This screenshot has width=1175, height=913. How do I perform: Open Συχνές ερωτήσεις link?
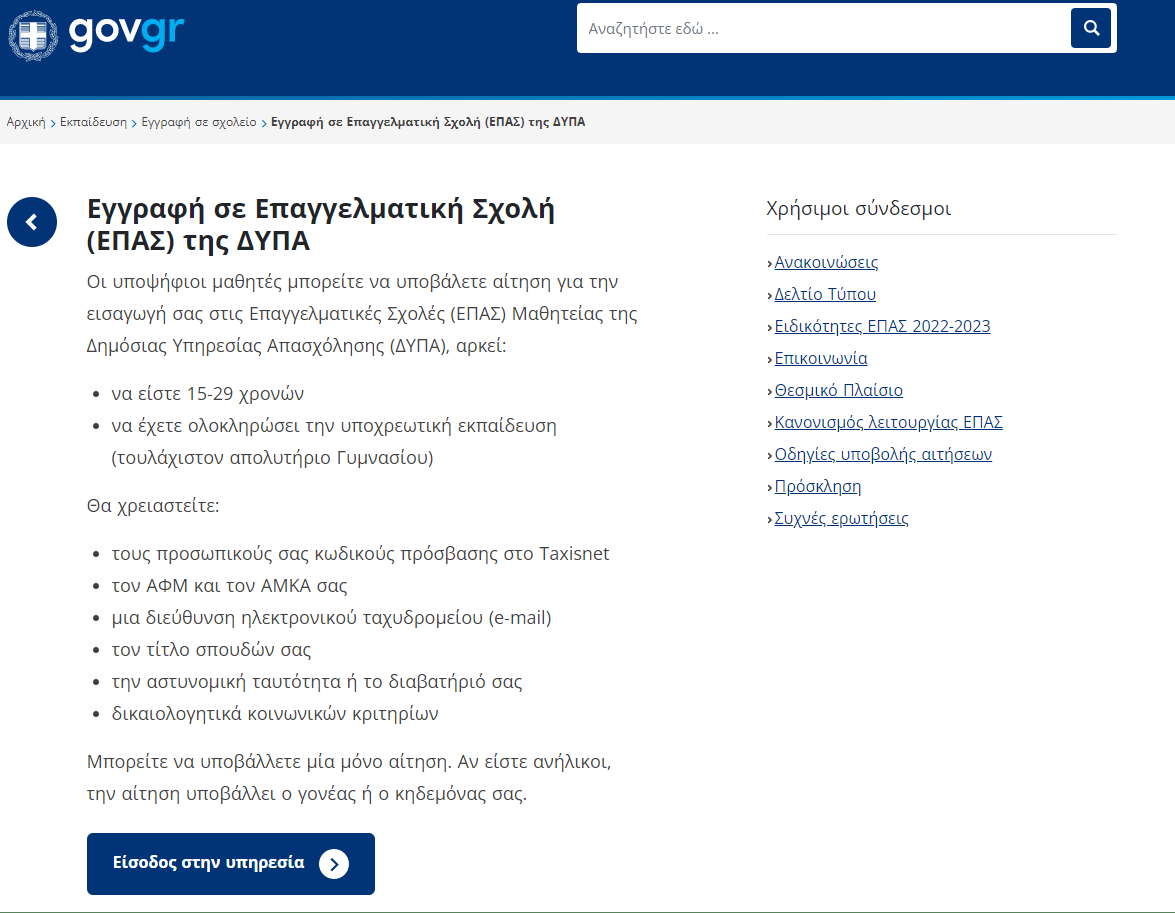click(x=841, y=518)
